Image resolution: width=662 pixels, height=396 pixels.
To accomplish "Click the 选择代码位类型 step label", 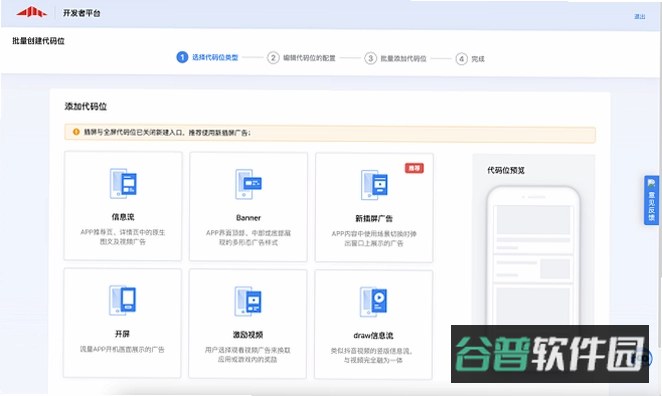I will coord(215,57).
